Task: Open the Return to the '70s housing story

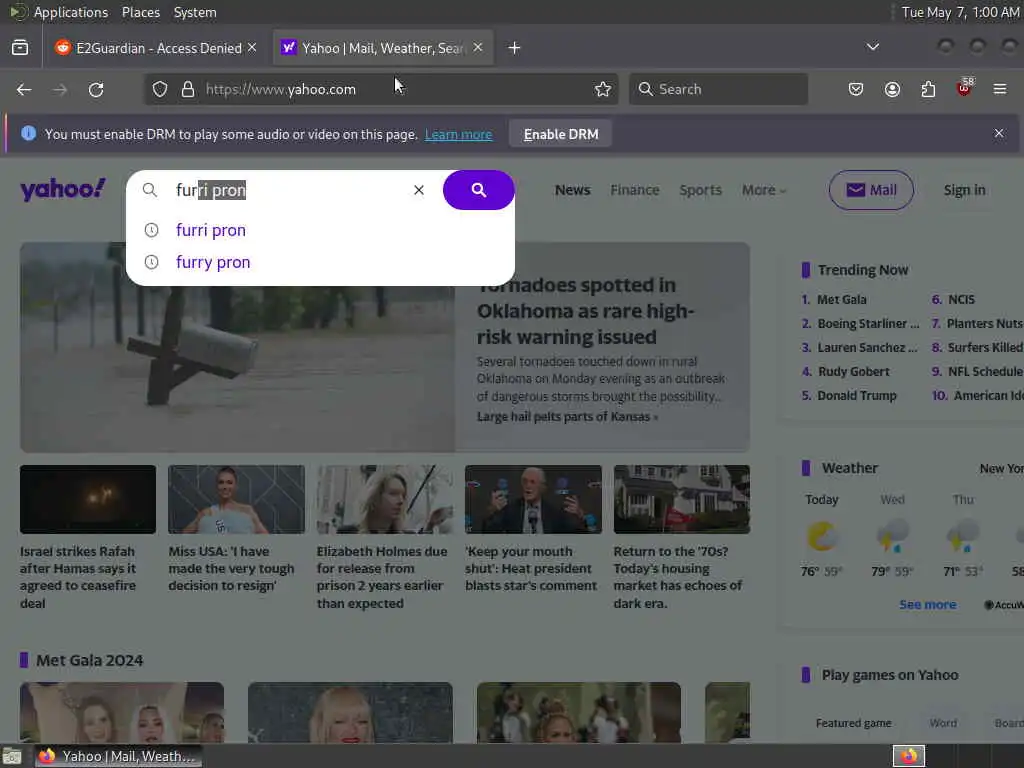Action: [x=678, y=577]
